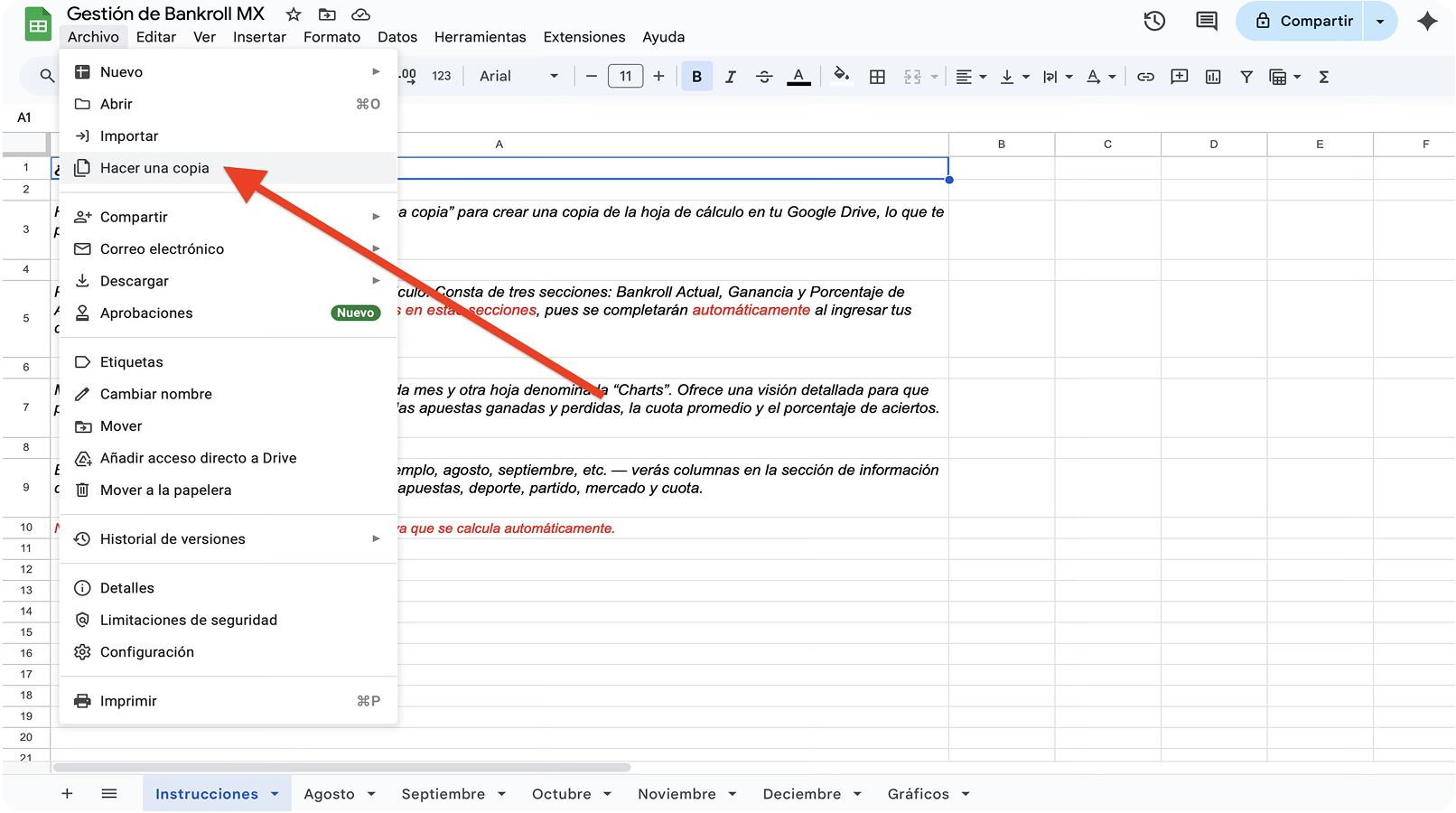Click the Gemini sparkle icon

1427,21
